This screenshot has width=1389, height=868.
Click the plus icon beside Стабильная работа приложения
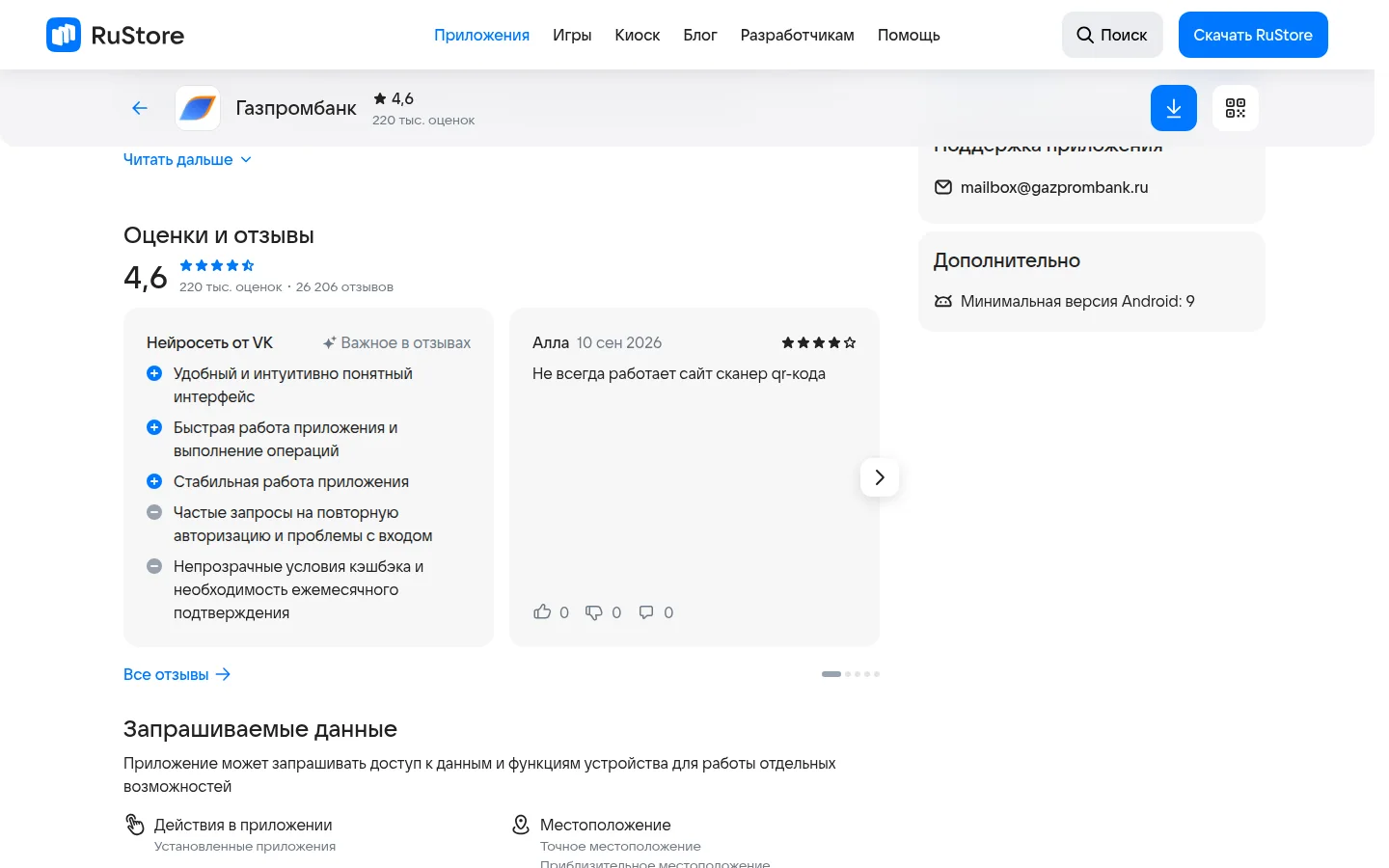tap(154, 481)
